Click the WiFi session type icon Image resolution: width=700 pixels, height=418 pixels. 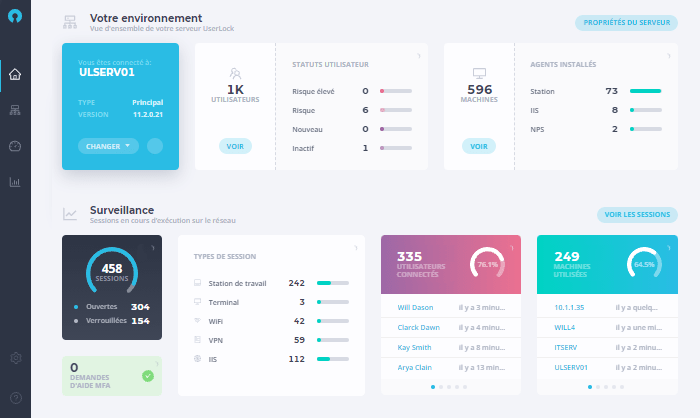click(197, 321)
